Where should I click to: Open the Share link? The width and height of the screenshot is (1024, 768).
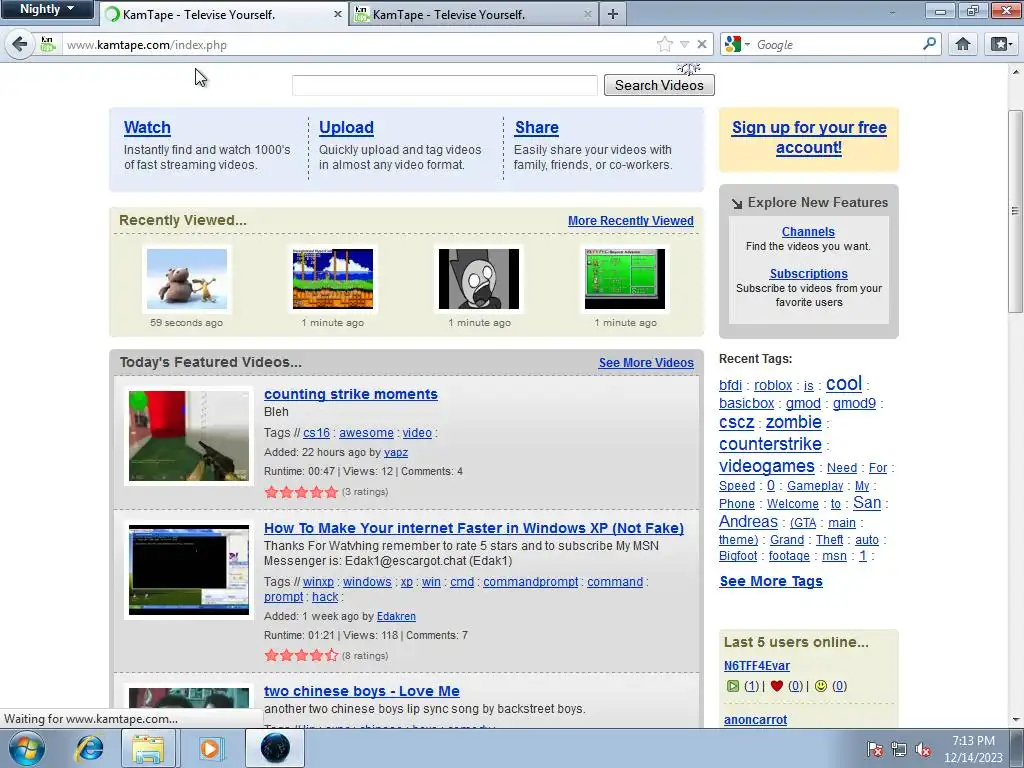[x=536, y=127]
